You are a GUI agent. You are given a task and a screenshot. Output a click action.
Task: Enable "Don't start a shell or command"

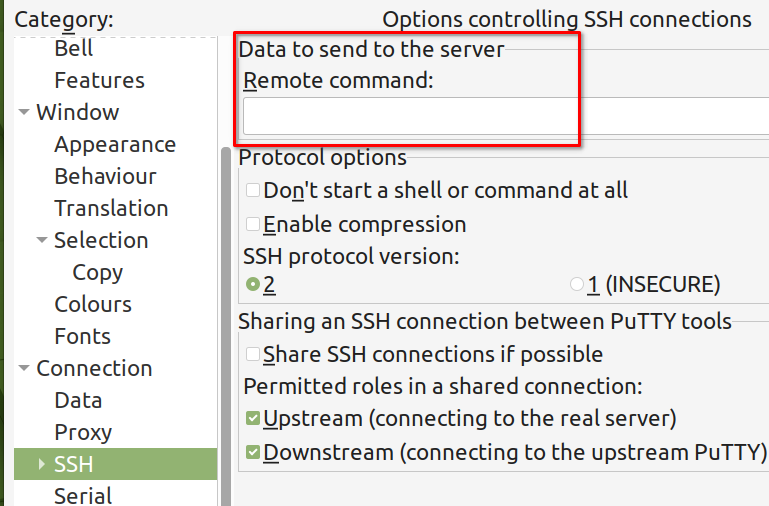[254, 190]
